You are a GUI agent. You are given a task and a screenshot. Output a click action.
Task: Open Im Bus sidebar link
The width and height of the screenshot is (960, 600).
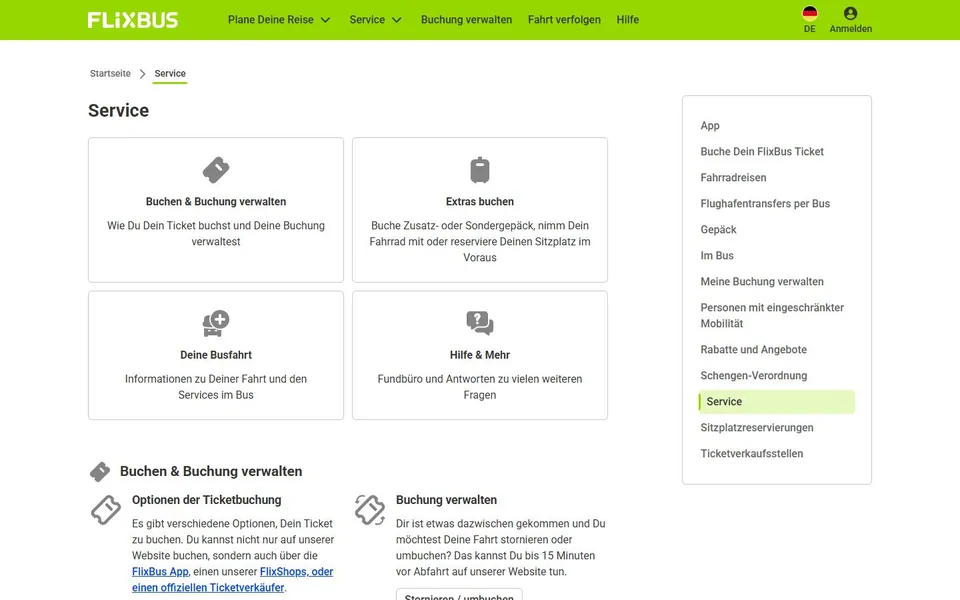(x=716, y=255)
